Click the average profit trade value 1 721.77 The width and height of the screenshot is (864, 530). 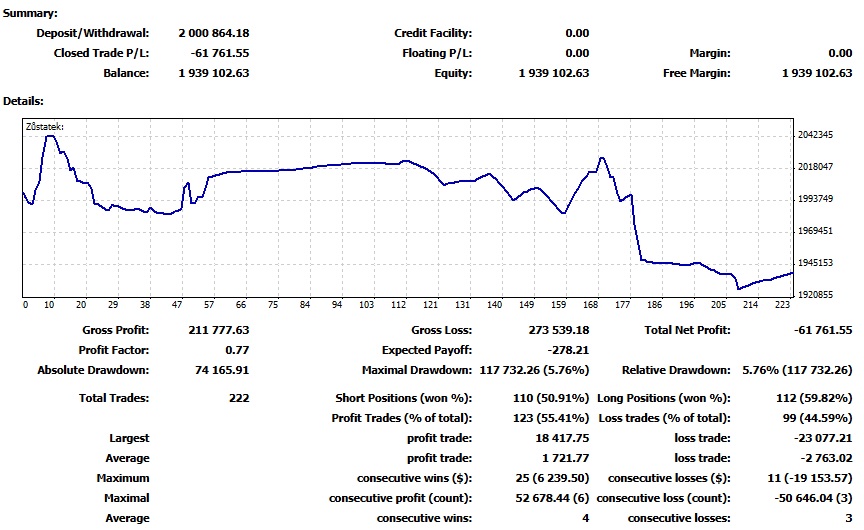566,458
